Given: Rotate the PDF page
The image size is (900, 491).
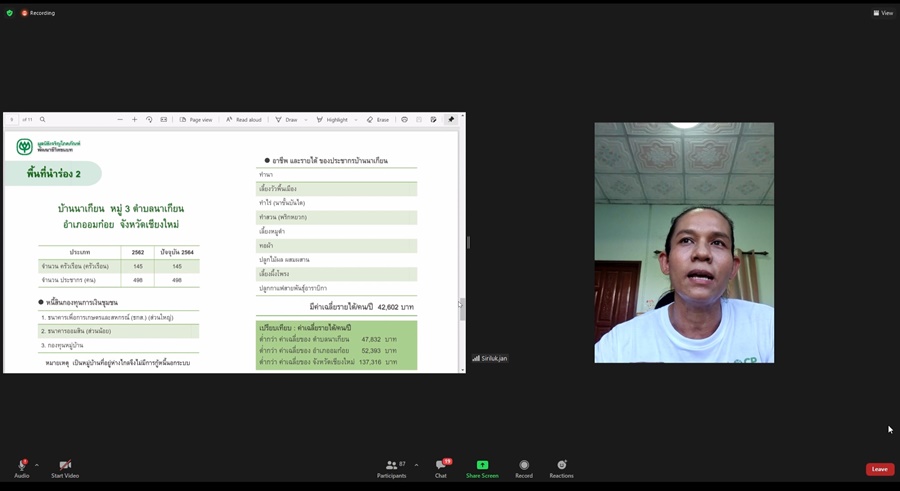Looking at the screenshot, I should pyautogui.click(x=149, y=120).
